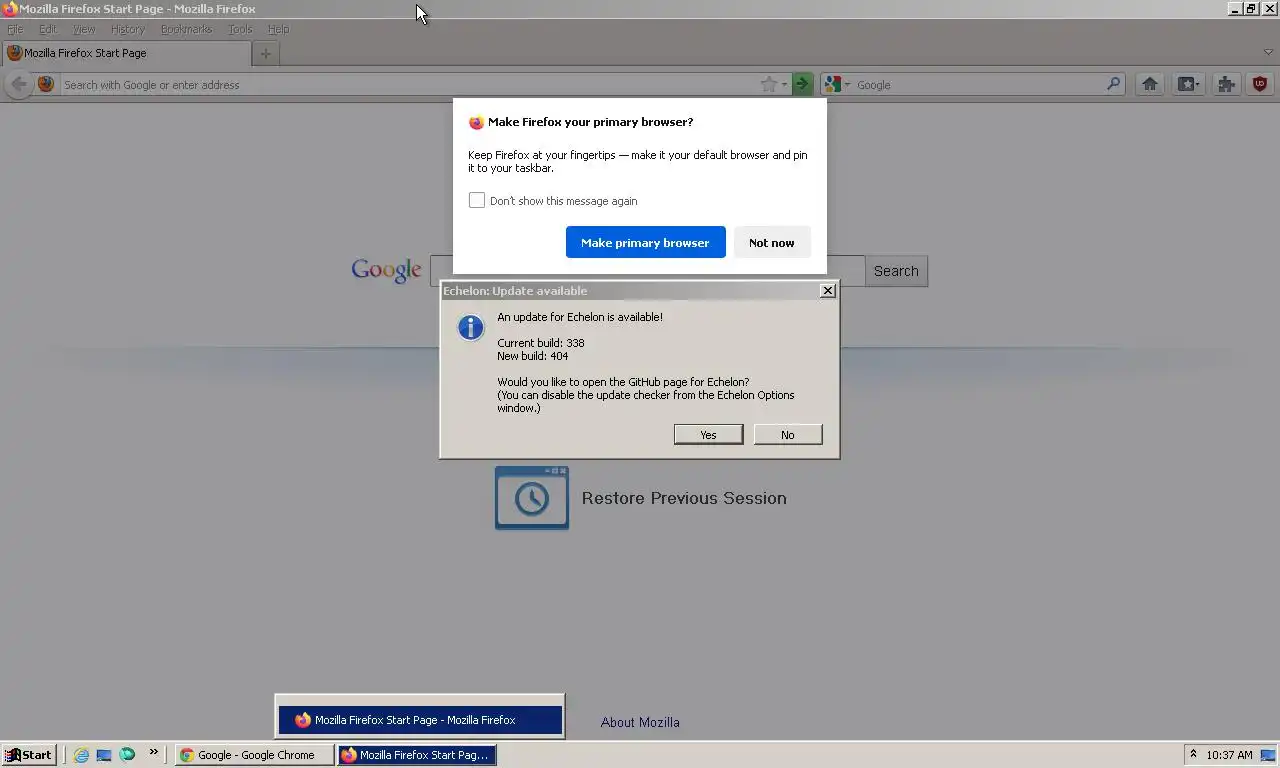Check 'Don't show this message again'

pyautogui.click(x=477, y=200)
